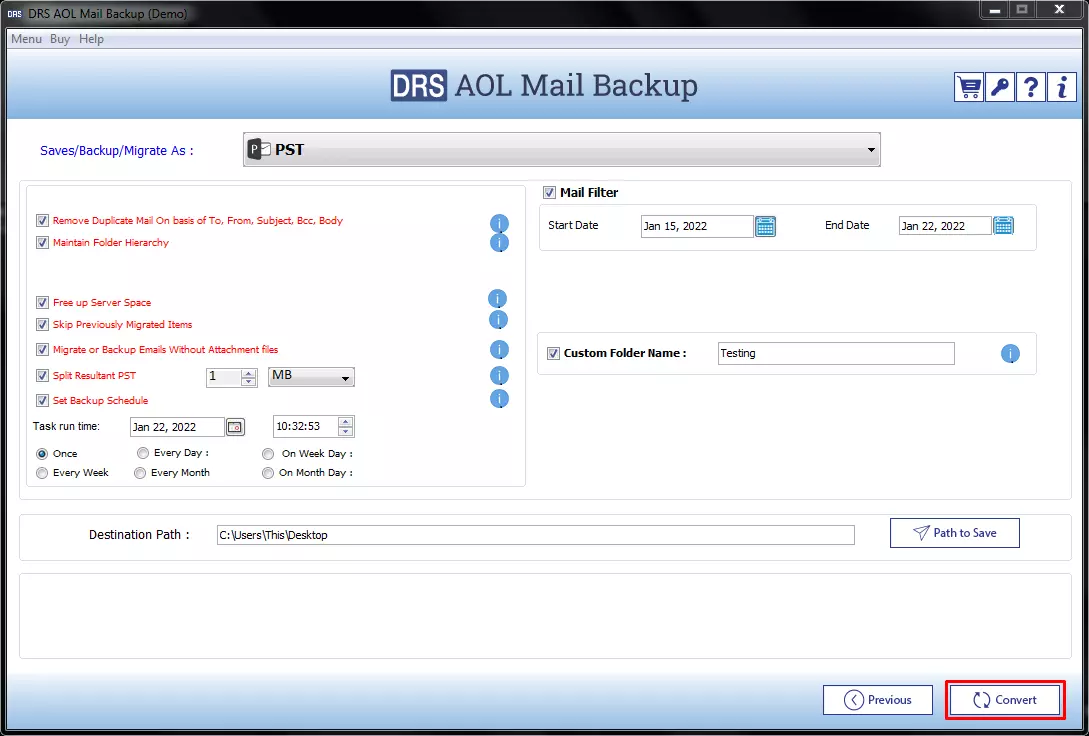Viewport: 1089px width, 736px height.
Task: Click the Convert button
Action: click(1005, 700)
